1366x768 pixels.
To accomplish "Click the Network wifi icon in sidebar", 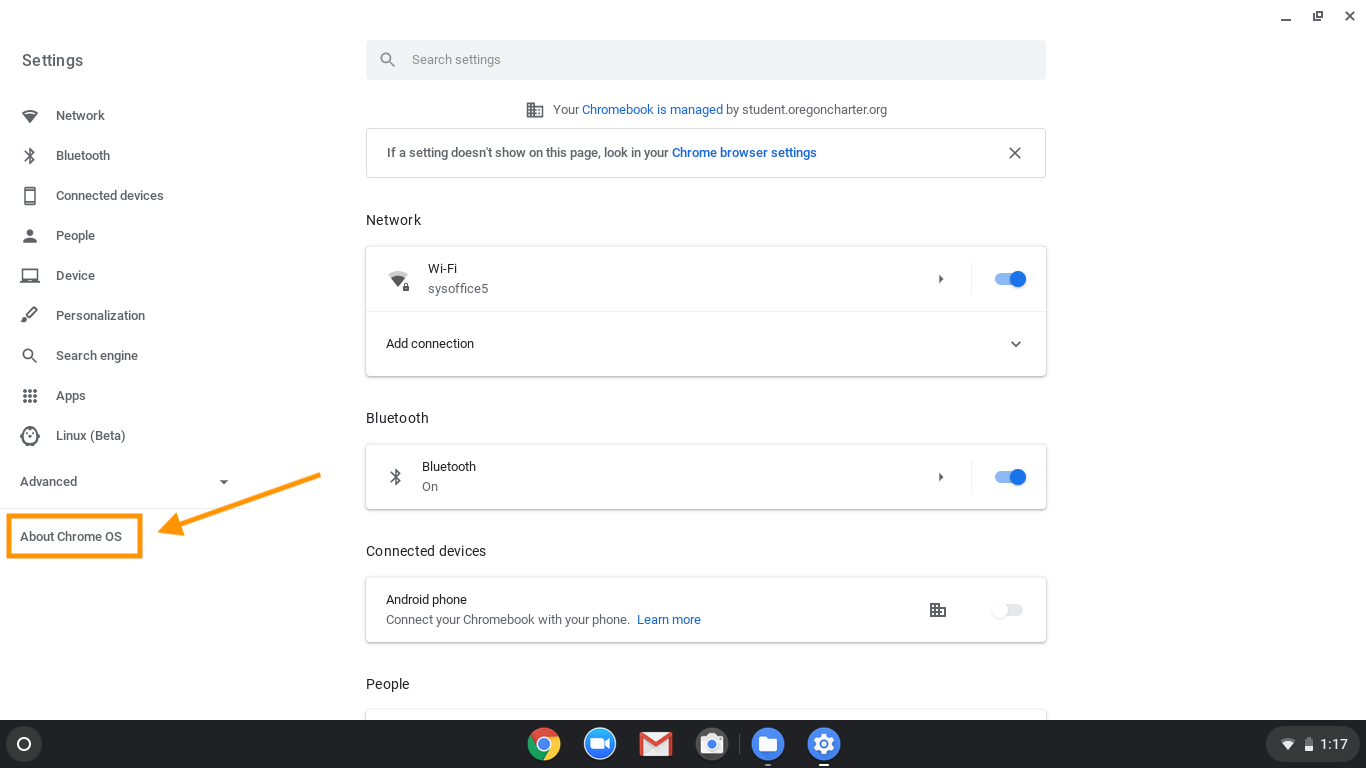I will (x=30, y=116).
